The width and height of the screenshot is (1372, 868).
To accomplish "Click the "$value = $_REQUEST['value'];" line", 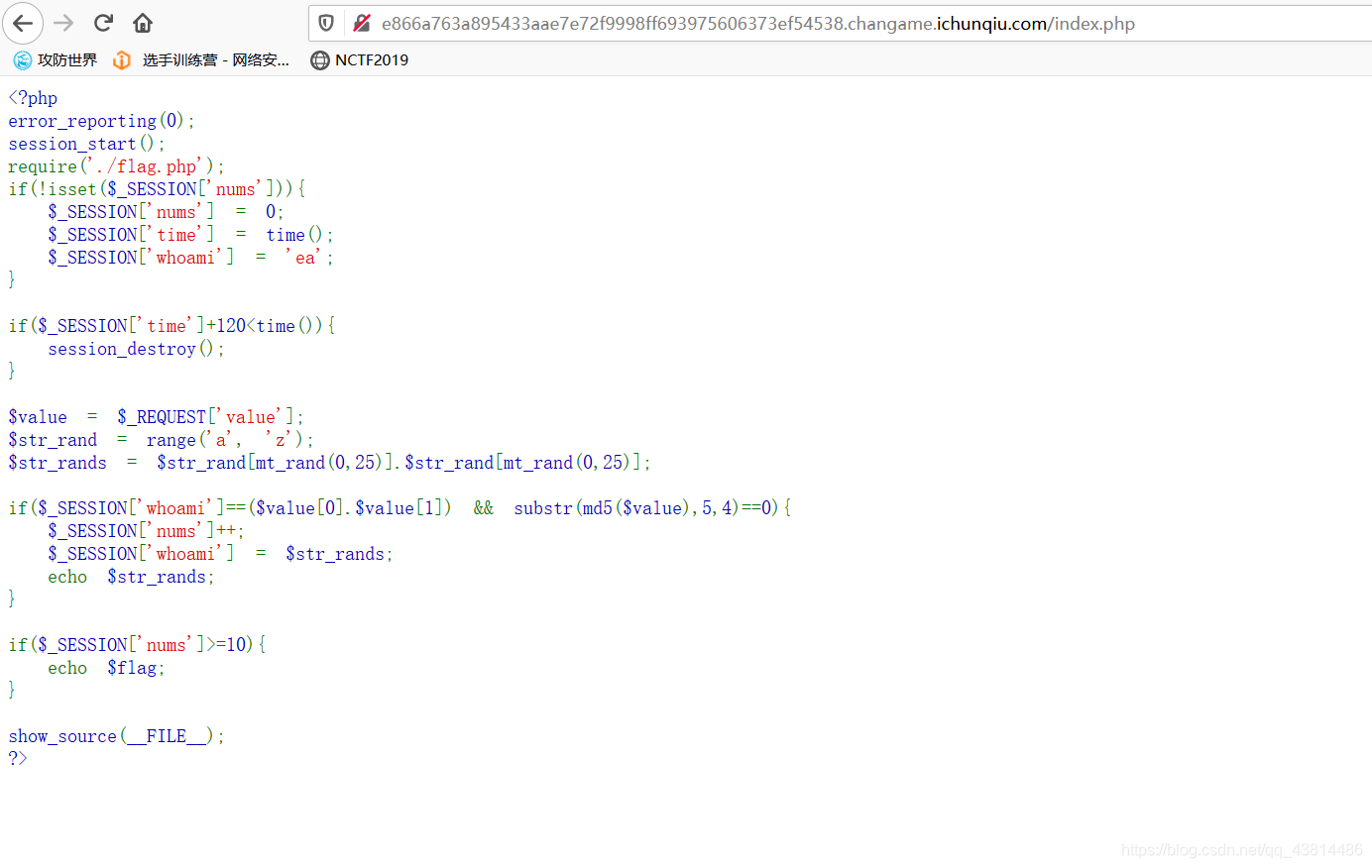I will [x=156, y=417].
